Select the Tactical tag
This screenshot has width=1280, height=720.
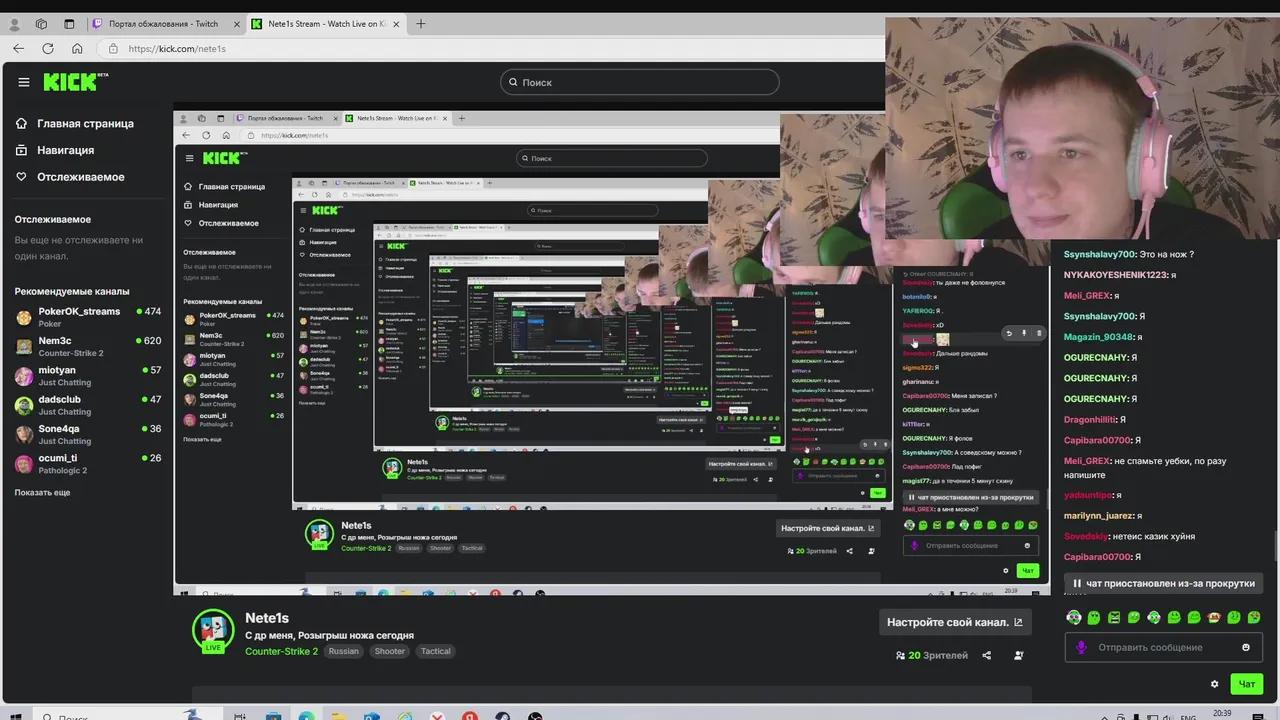[435, 651]
